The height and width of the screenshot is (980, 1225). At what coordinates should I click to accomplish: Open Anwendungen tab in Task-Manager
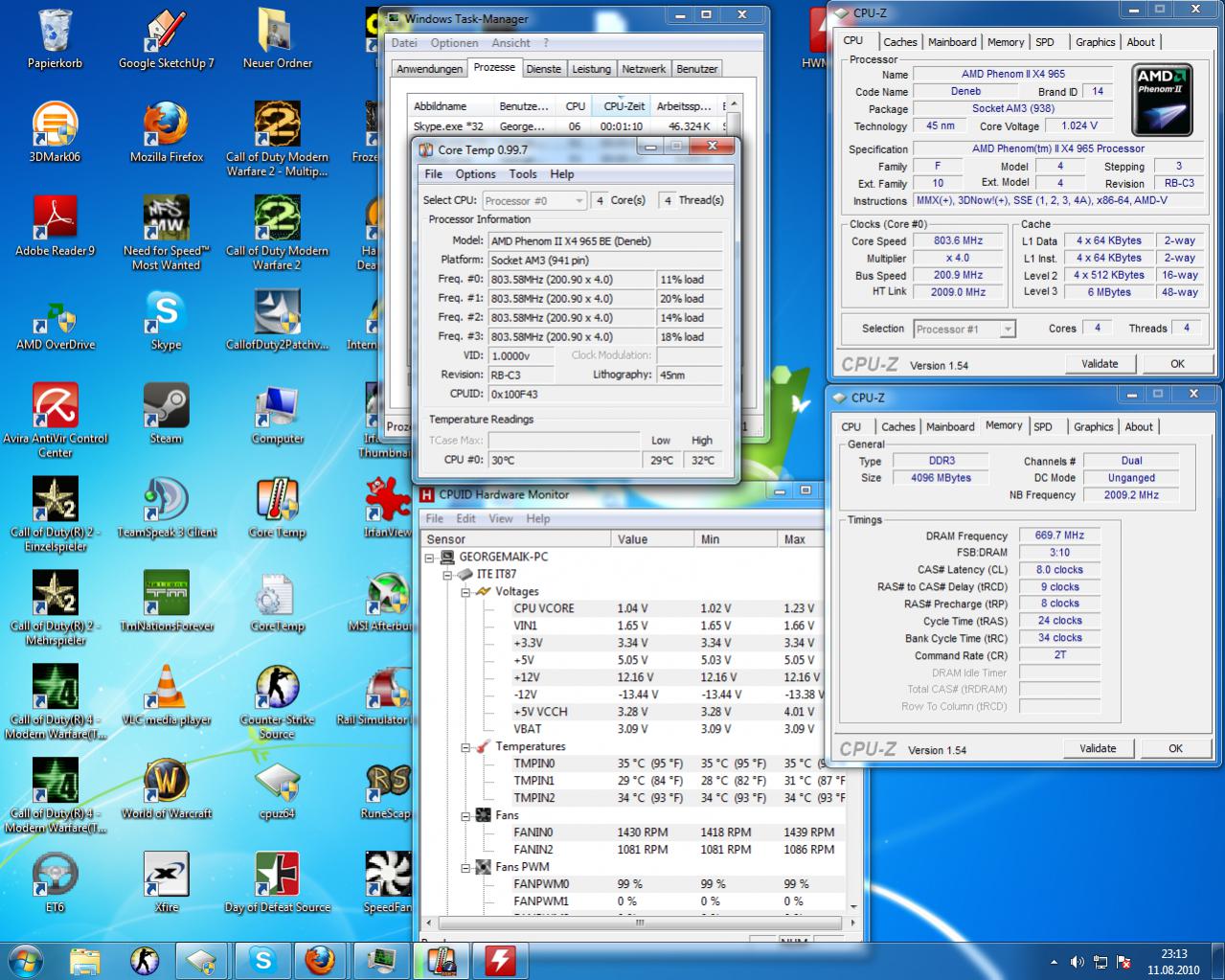pyautogui.click(x=429, y=69)
